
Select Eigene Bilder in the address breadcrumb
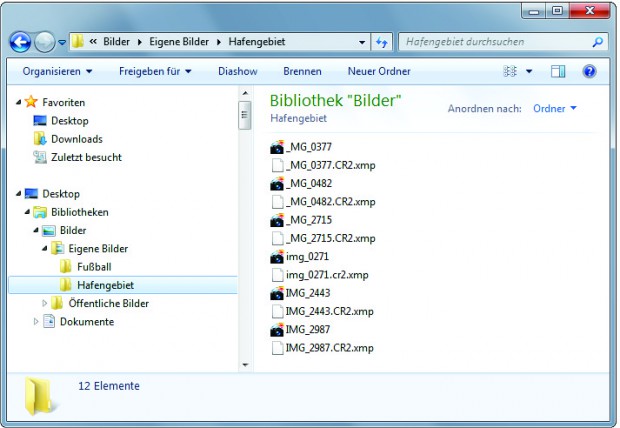[x=179, y=42]
